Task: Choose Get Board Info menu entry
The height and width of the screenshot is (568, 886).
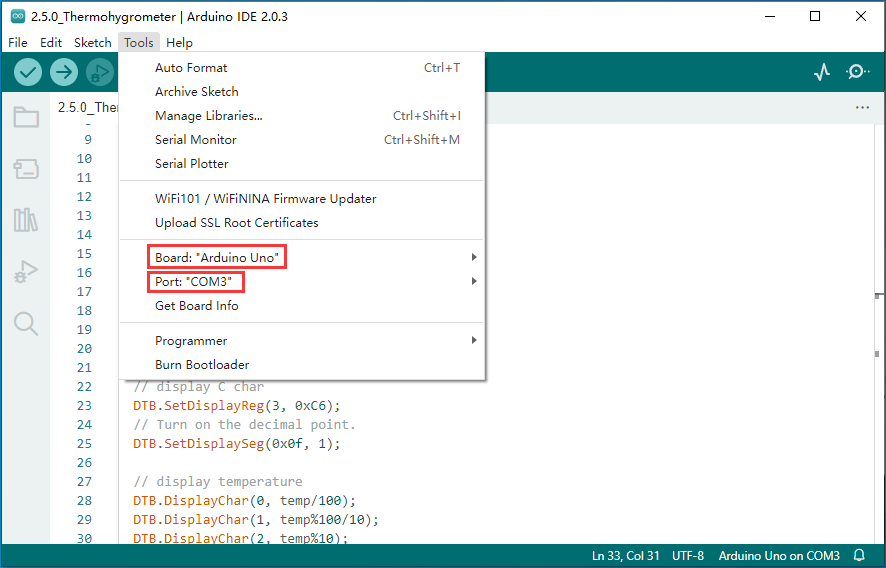Action: click(302, 306)
